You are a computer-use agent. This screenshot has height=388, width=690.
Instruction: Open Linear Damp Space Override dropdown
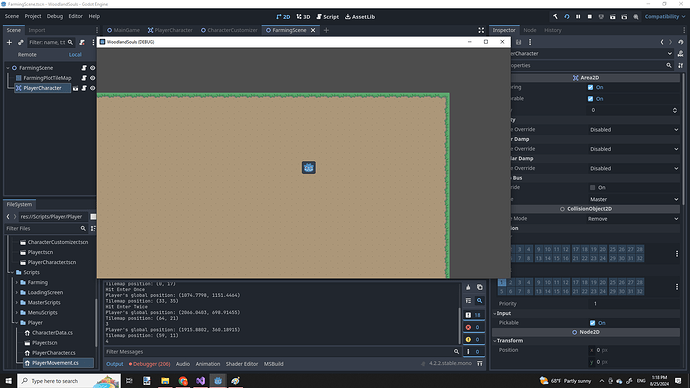click(634, 149)
